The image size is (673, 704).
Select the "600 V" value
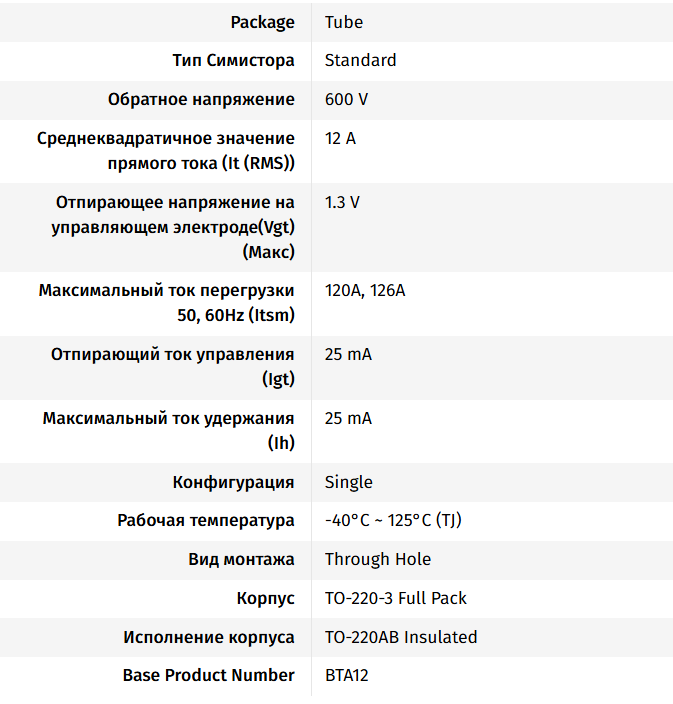point(346,99)
